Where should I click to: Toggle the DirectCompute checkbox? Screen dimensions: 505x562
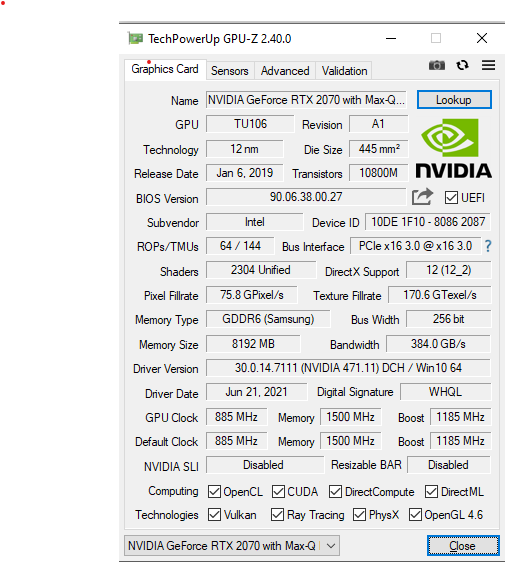coord(335,491)
